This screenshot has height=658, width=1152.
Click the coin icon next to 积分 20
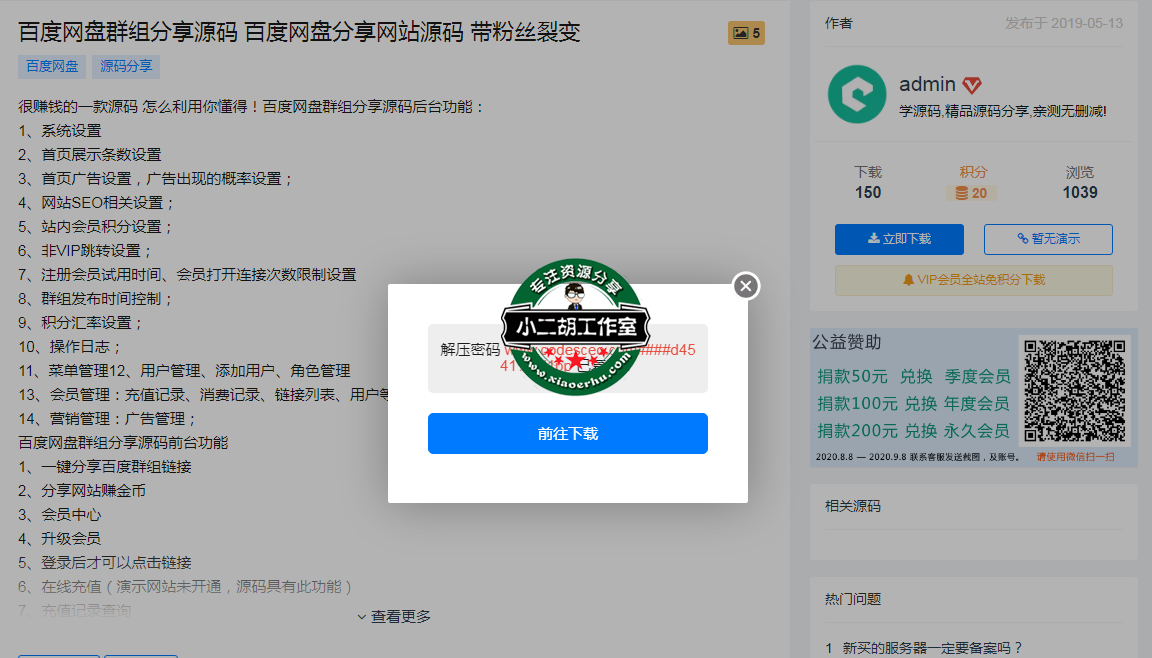pyautogui.click(x=959, y=192)
